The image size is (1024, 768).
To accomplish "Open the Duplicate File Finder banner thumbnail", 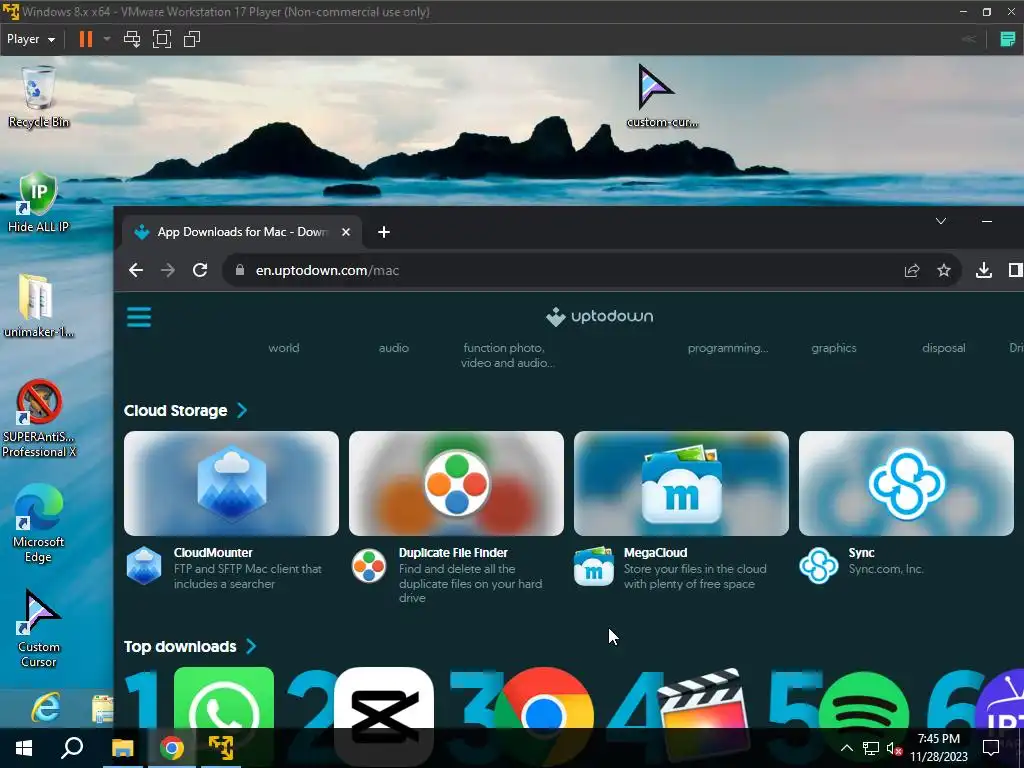I will (456, 483).
